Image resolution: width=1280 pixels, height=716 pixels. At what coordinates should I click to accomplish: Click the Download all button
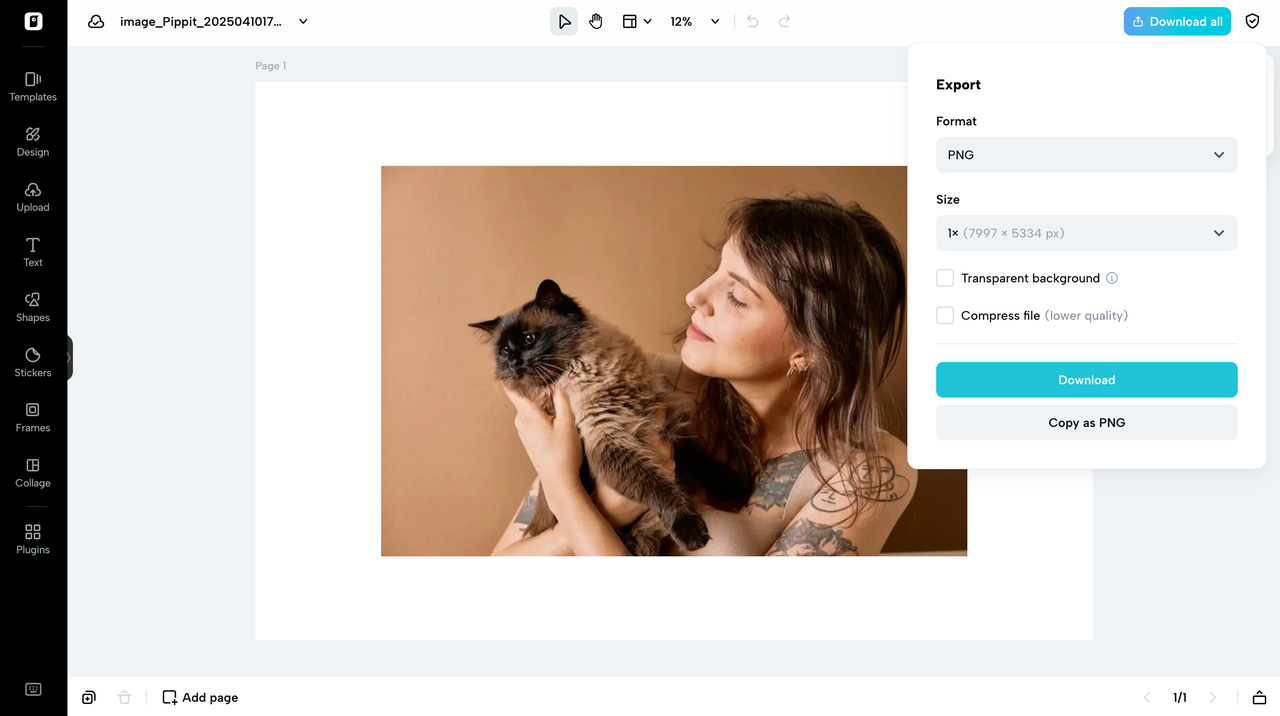(x=1176, y=20)
